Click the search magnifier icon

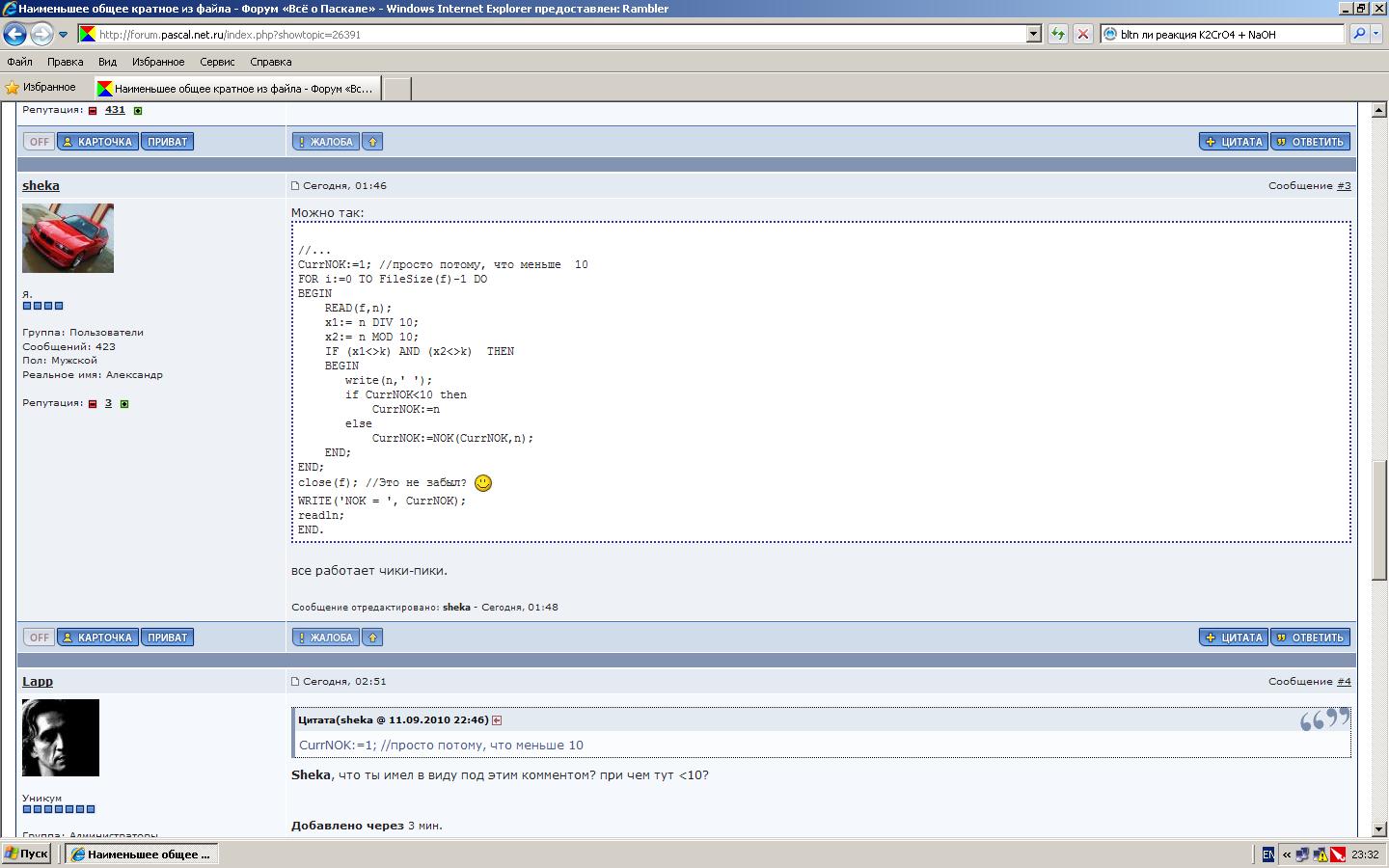(x=1358, y=35)
